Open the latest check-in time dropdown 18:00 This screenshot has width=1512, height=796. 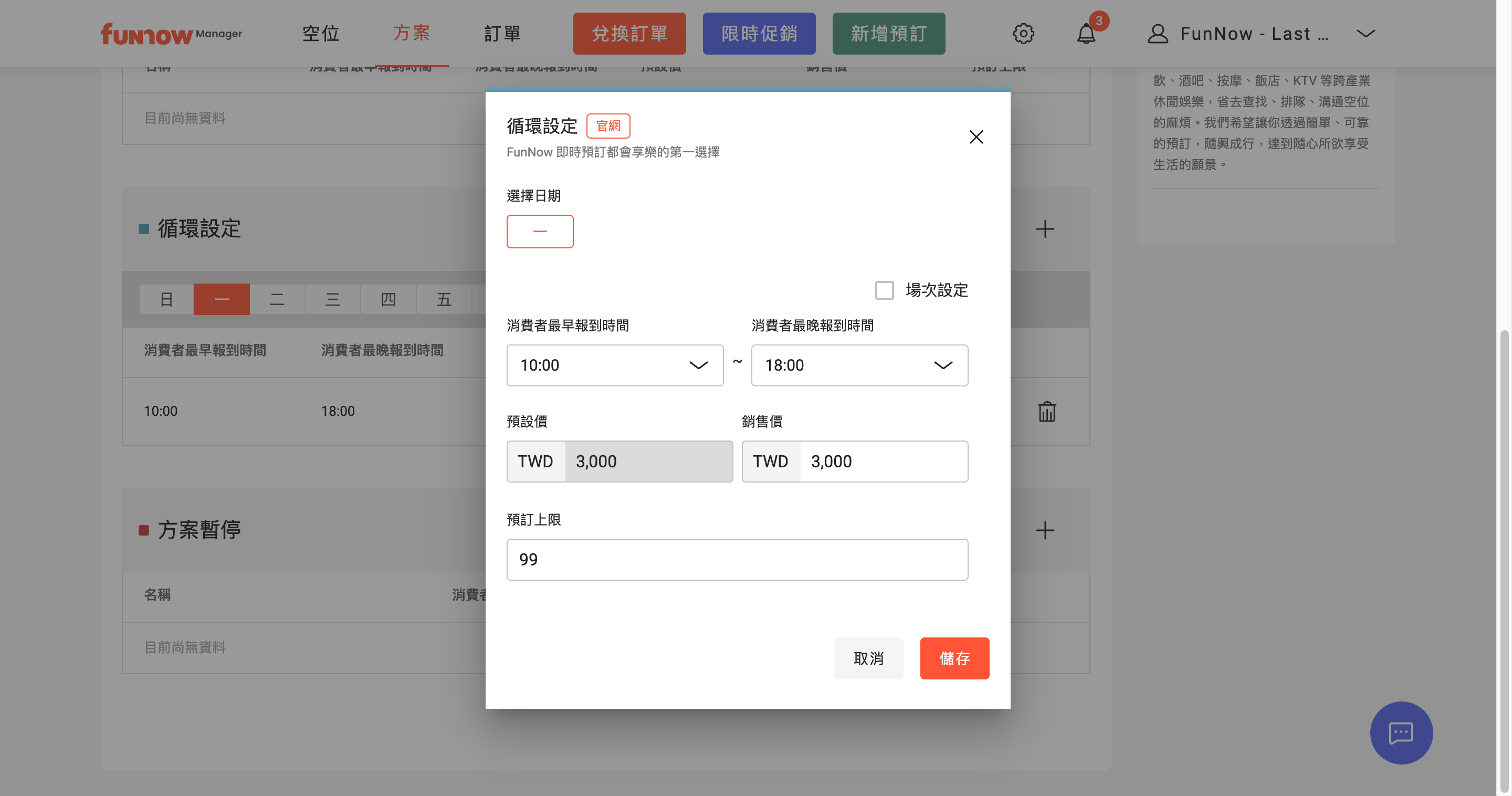tap(859, 365)
